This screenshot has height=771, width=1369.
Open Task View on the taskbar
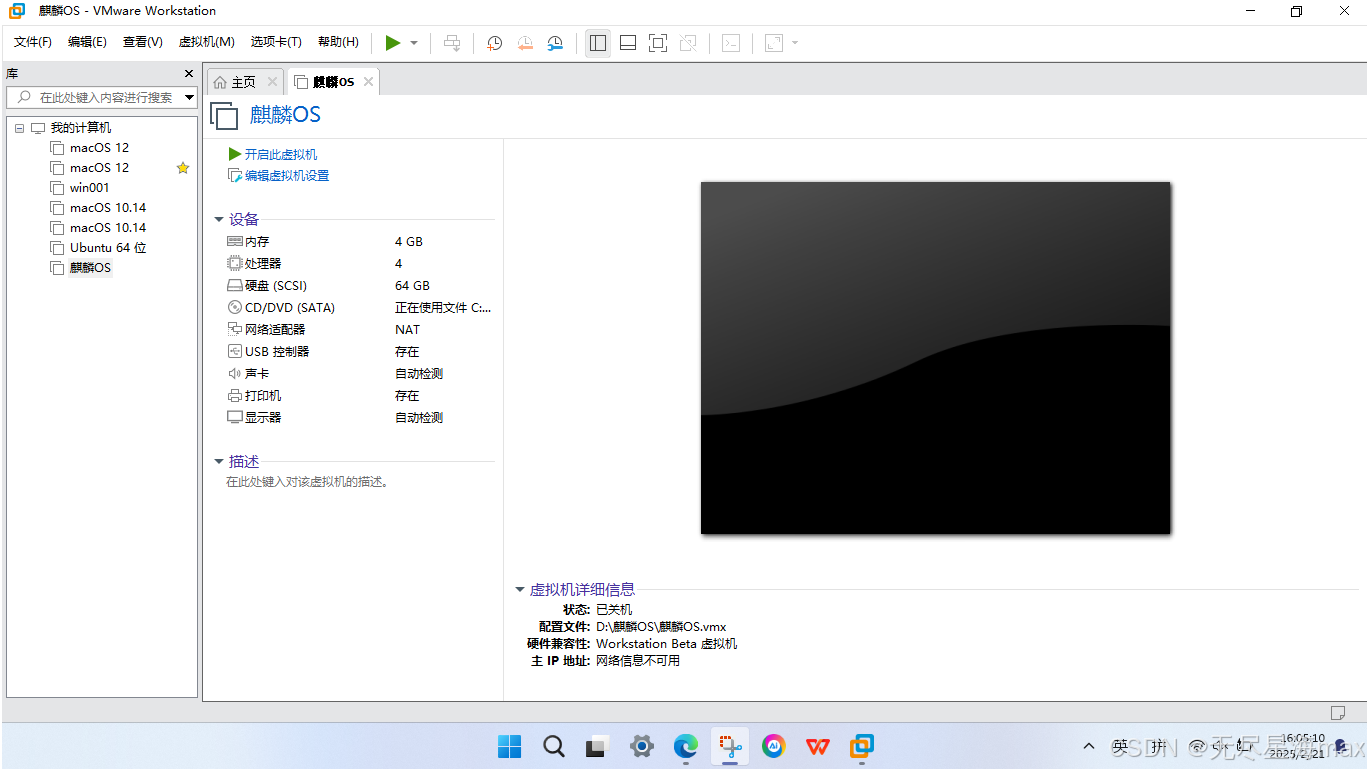coord(598,746)
